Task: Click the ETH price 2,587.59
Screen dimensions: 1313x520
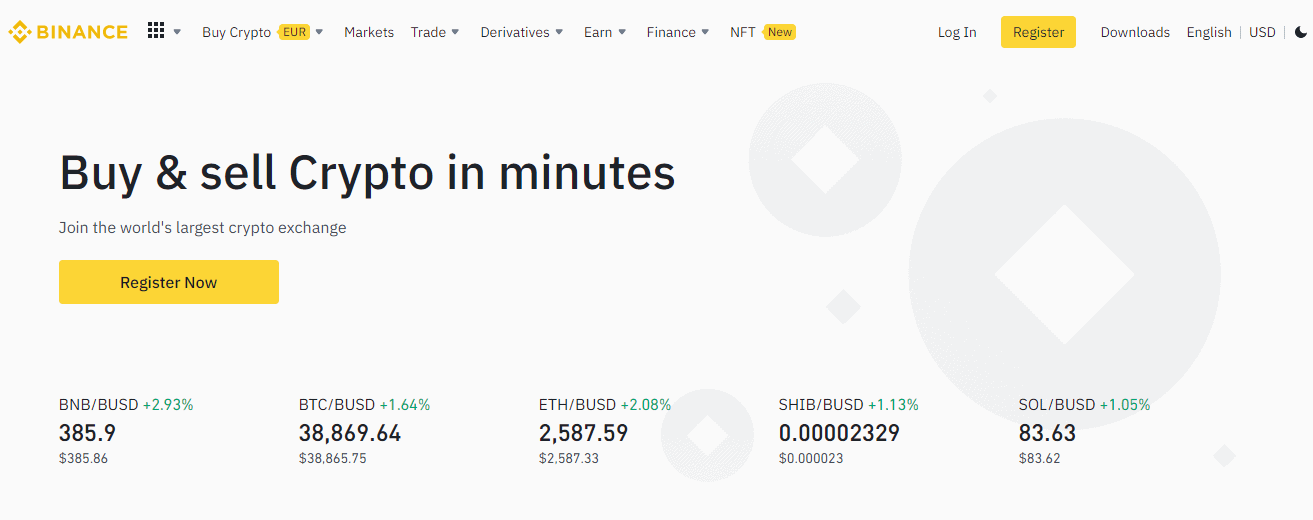Action: pos(584,433)
